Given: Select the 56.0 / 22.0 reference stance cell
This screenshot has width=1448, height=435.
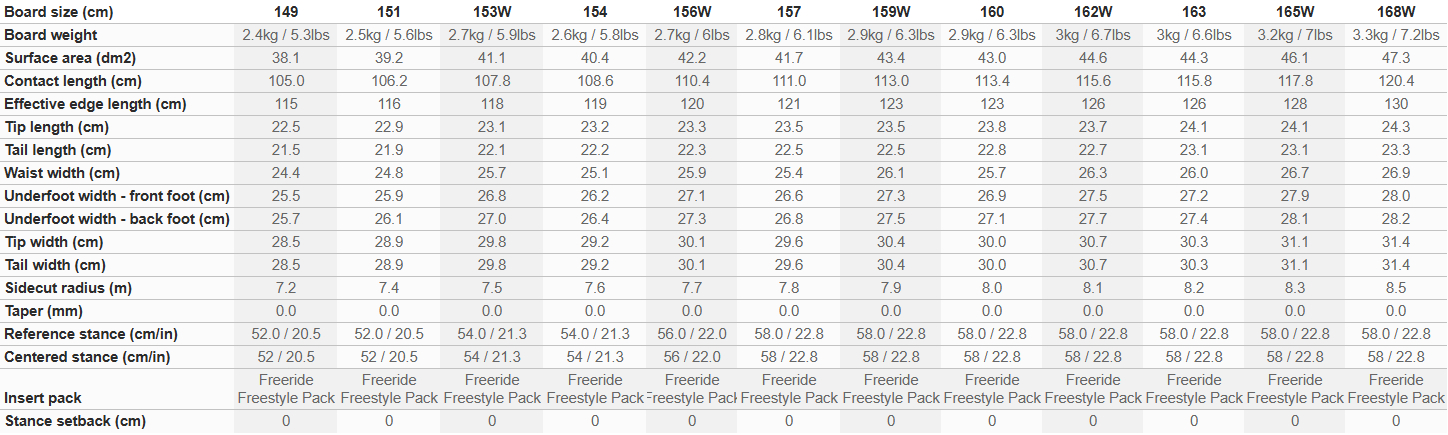Looking at the screenshot, I should [692, 334].
